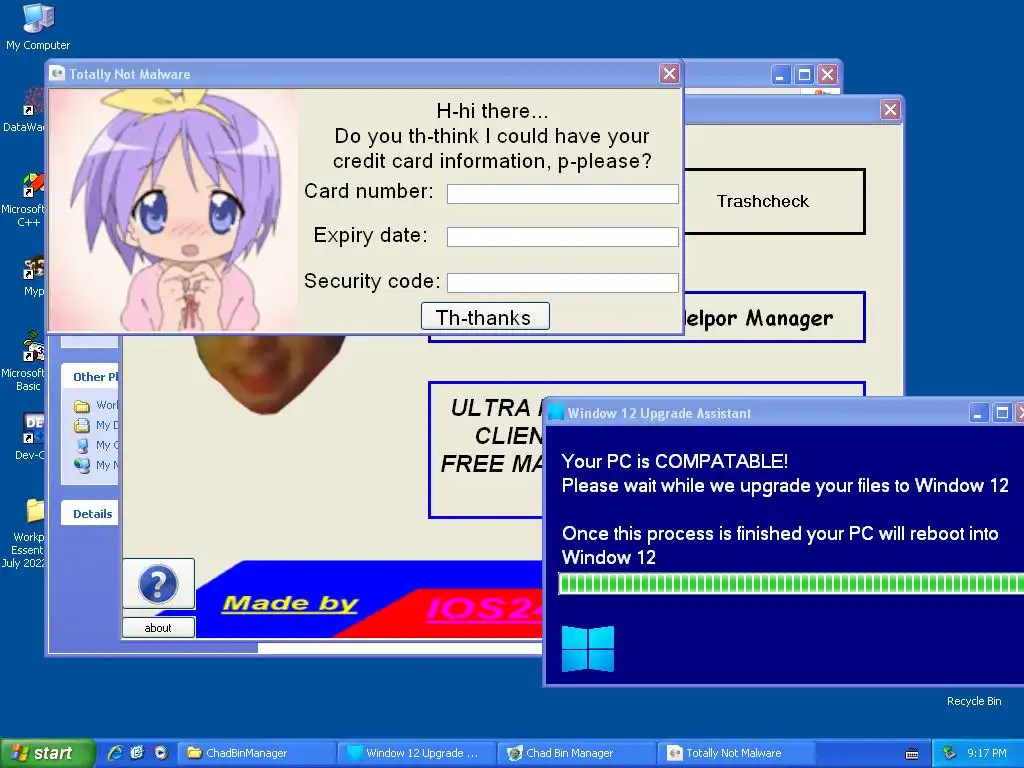Click the 9:17 PM clock
1024x768 pixels.
click(x=987, y=753)
